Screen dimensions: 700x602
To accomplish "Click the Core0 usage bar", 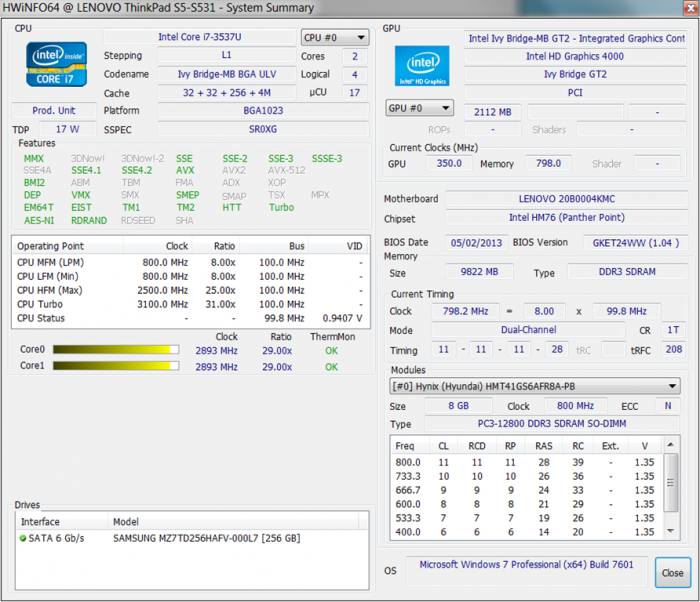I will pyautogui.click(x=115, y=350).
